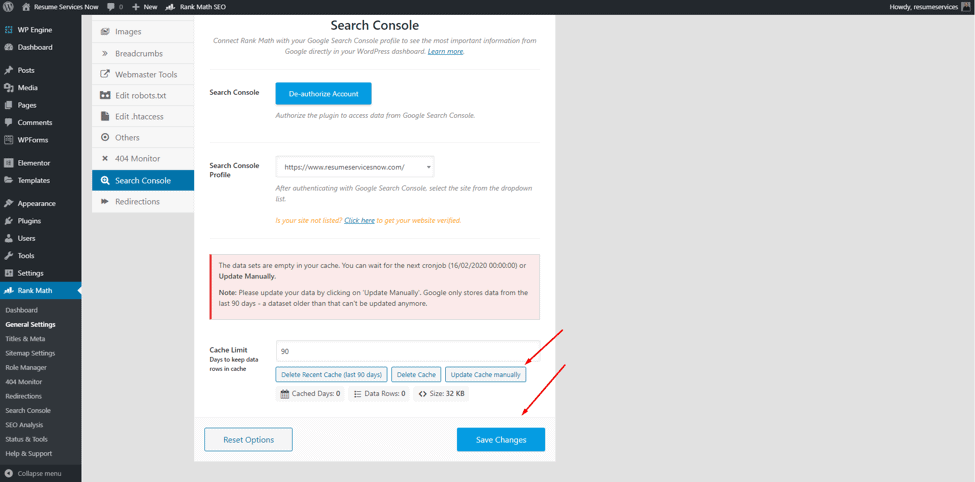Click the Redirections arrow icon
Screen dimensions: 975x482
pyautogui.click(x=104, y=202)
